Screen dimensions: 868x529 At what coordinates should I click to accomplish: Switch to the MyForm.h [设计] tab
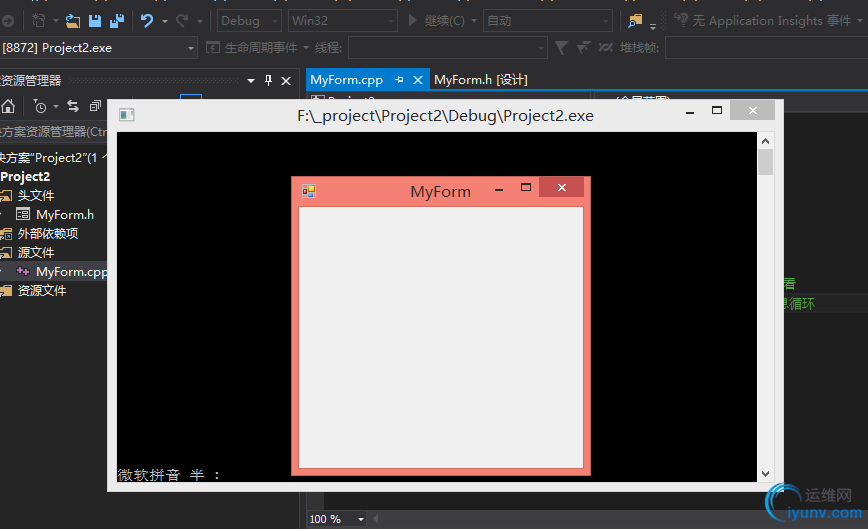[480, 80]
